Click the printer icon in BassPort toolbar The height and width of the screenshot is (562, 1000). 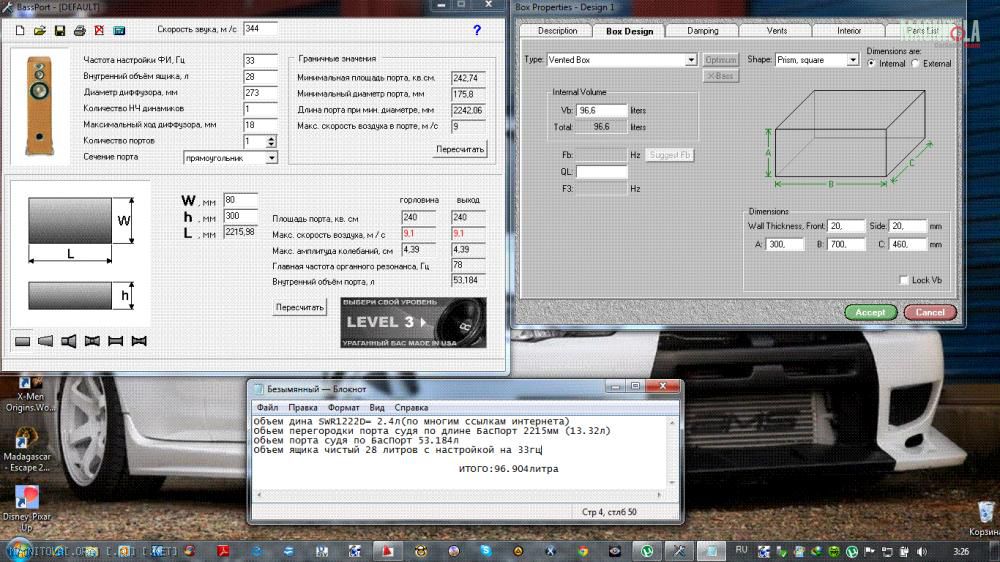(79, 31)
